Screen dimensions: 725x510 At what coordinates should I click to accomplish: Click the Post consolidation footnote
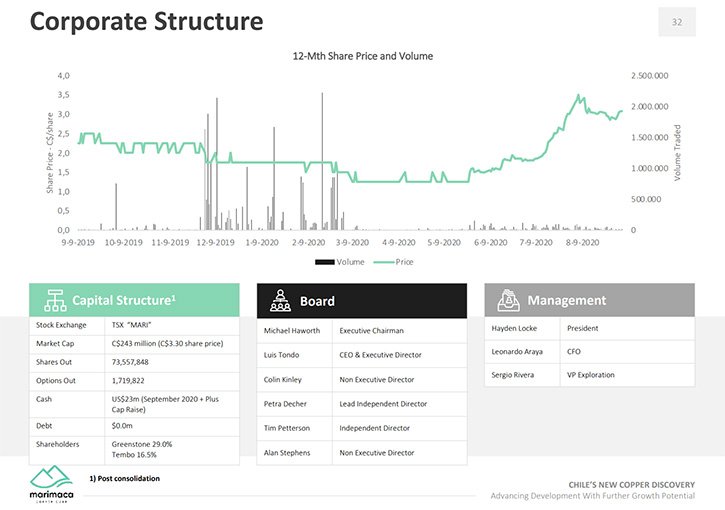(x=124, y=479)
